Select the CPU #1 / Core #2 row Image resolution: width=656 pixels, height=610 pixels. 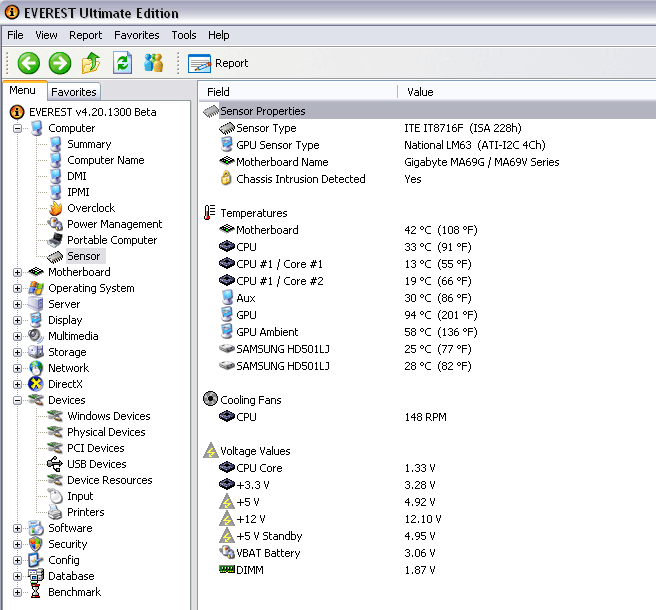pyautogui.click(x=428, y=281)
